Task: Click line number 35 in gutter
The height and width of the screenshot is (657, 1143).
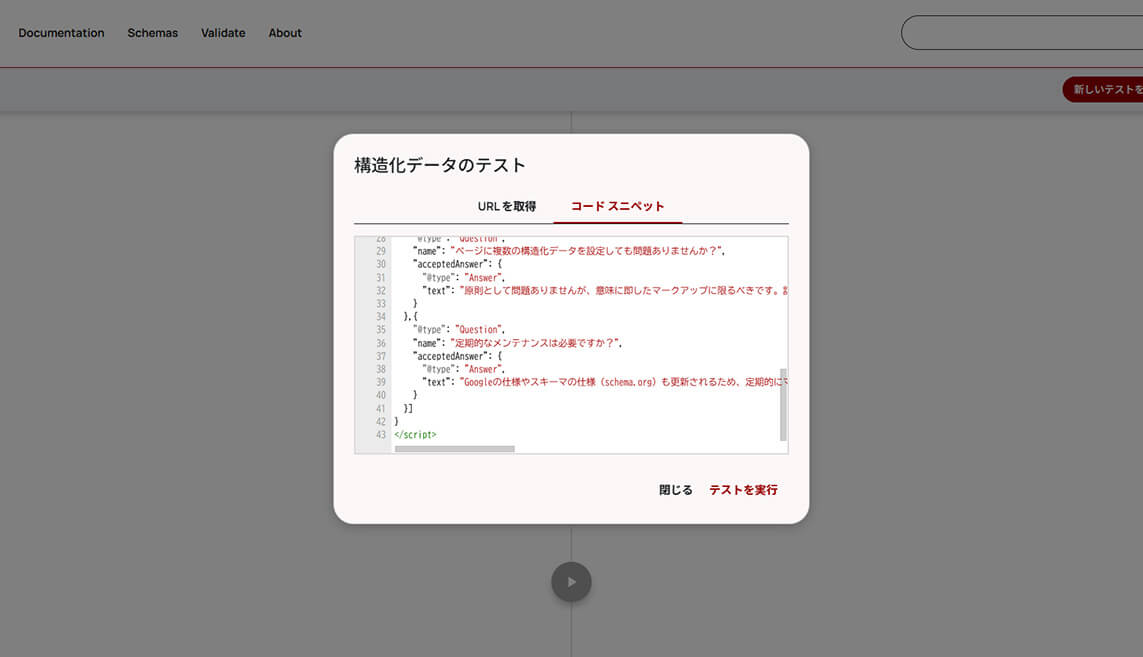Action: [381, 330]
